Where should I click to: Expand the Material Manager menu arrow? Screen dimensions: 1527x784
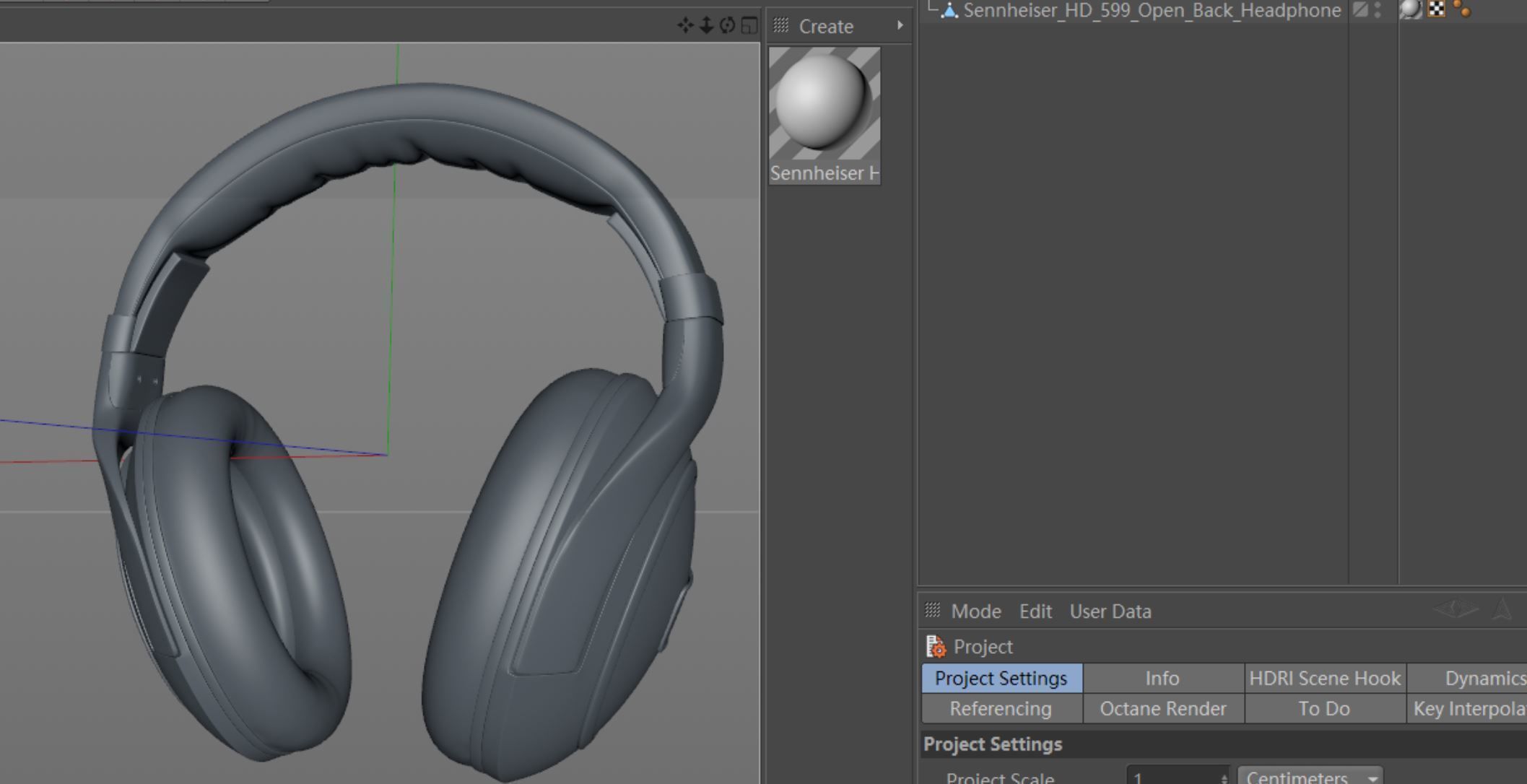pos(900,25)
